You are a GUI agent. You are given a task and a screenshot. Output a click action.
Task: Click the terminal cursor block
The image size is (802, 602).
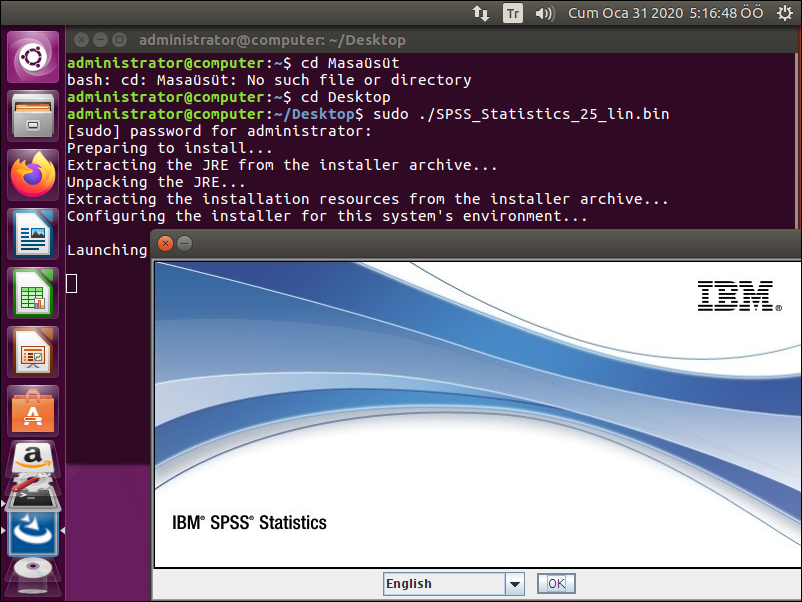72,284
